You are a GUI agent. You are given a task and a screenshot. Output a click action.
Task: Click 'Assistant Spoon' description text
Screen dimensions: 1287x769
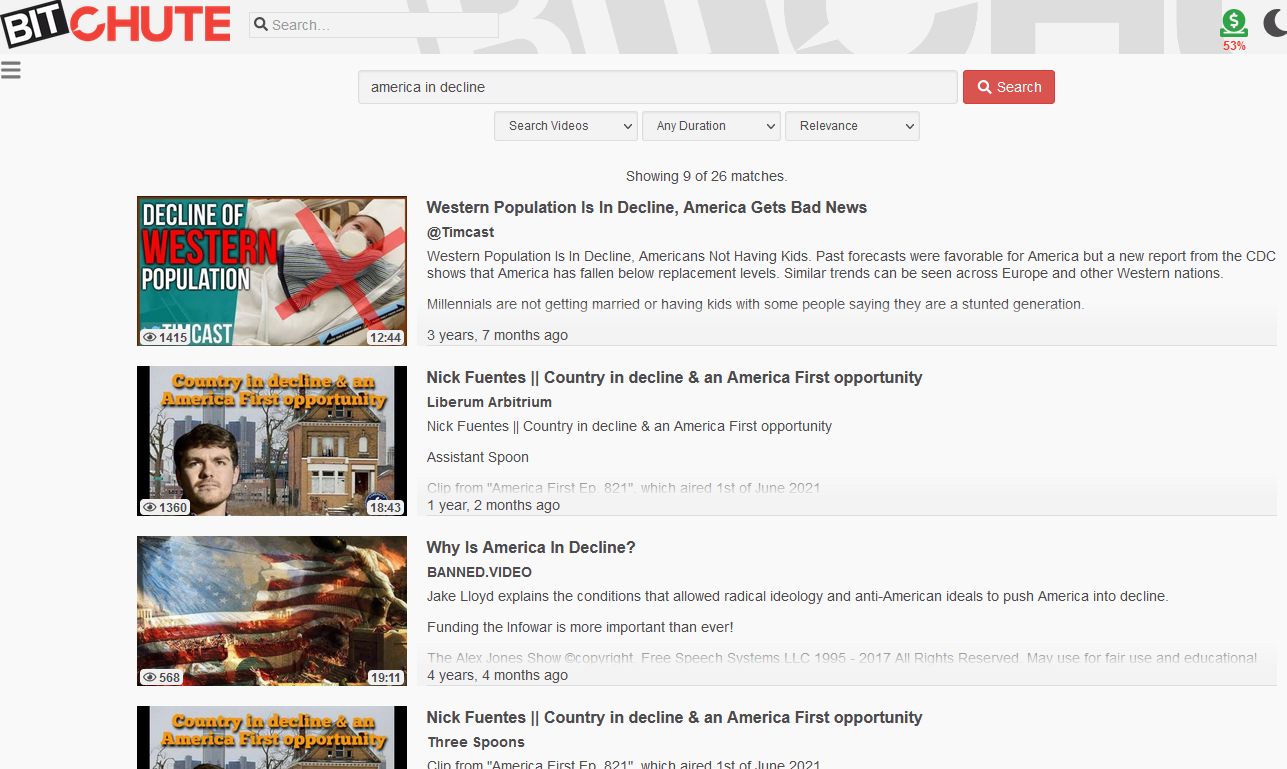click(478, 457)
